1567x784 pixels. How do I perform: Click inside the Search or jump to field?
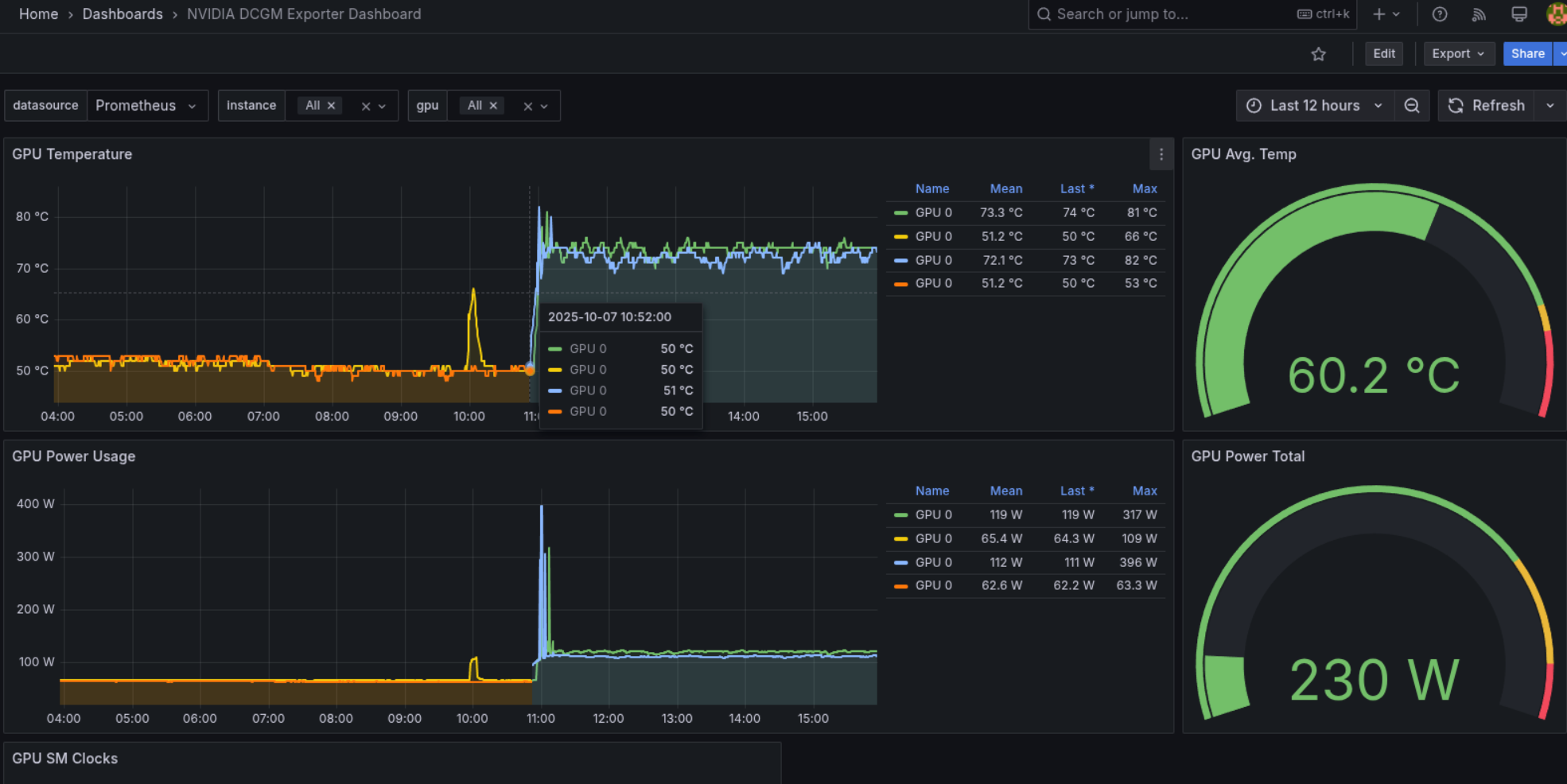point(1153,14)
